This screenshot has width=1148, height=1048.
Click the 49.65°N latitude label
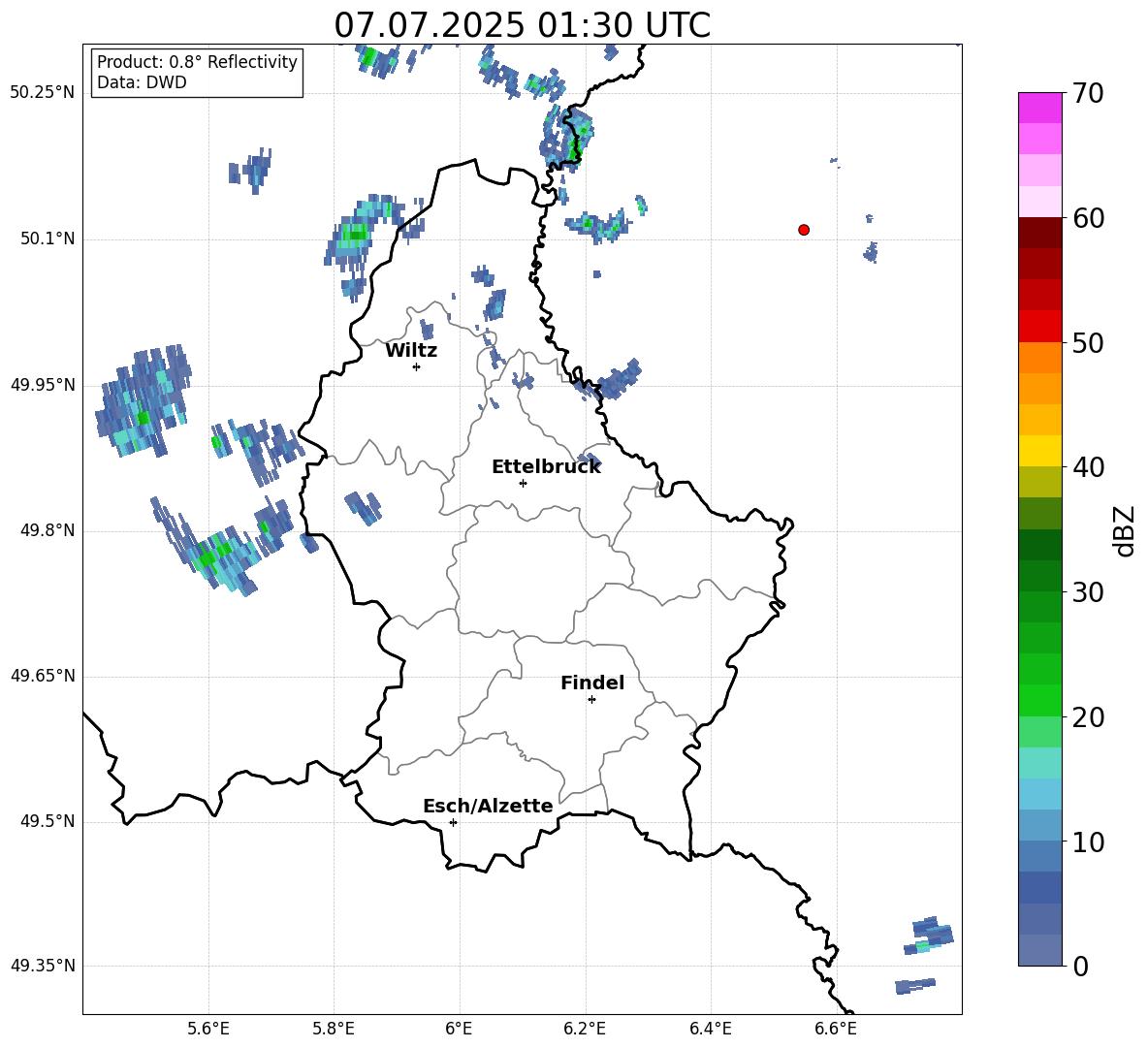pyautogui.click(x=43, y=676)
